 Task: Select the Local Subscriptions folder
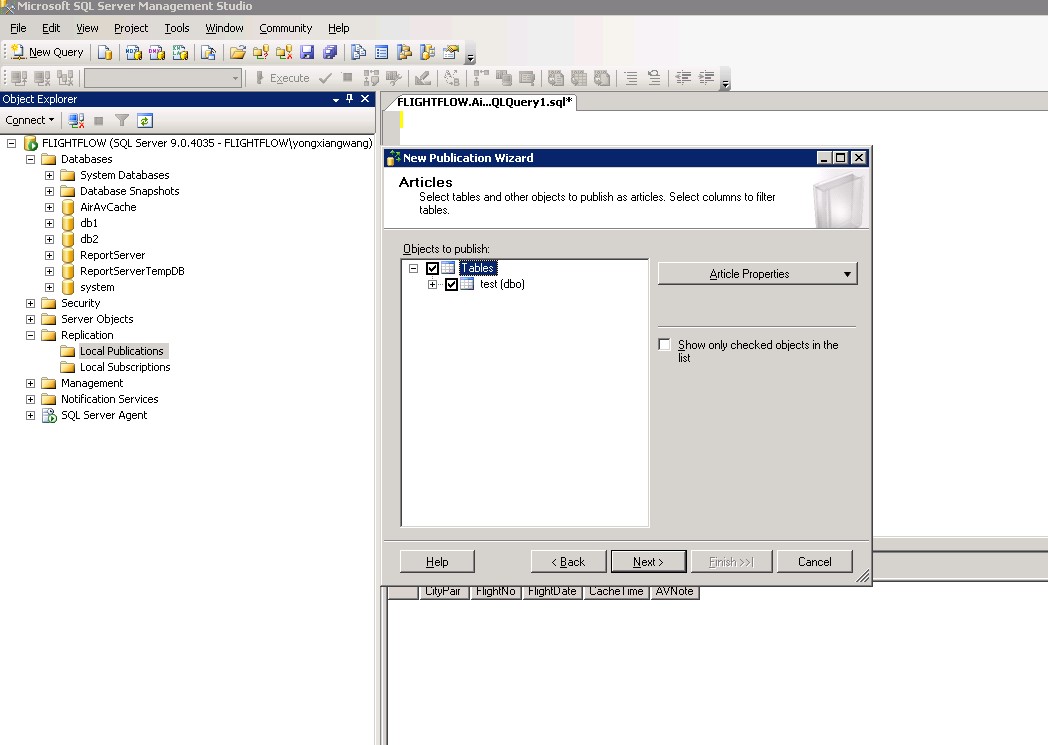click(x=125, y=367)
